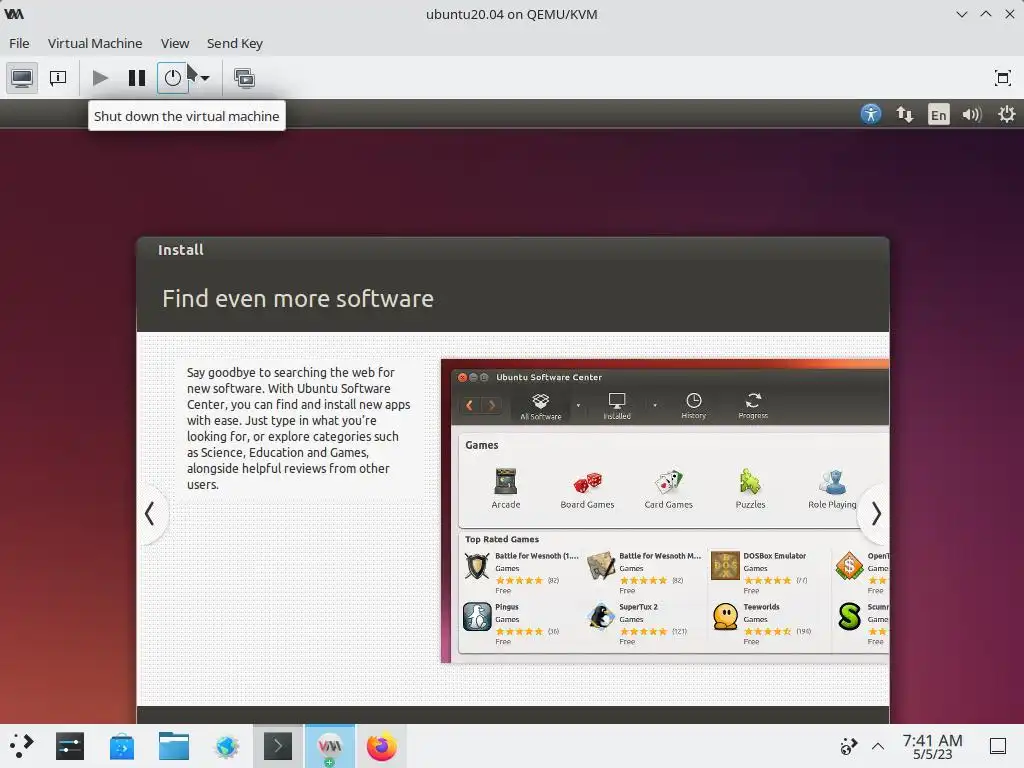Screen dimensions: 1024x768
Task: Open the system tray updates icon
Action: coord(848,746)
